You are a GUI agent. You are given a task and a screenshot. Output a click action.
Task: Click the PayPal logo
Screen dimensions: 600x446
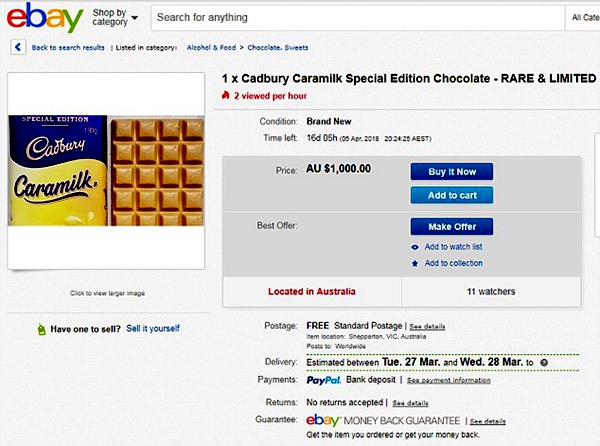[324, 379]
